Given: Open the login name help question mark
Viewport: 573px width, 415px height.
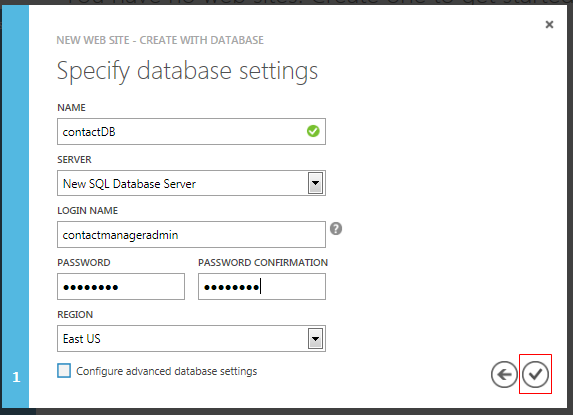Looking at the screenshot, I should click(x=336, y=229).
